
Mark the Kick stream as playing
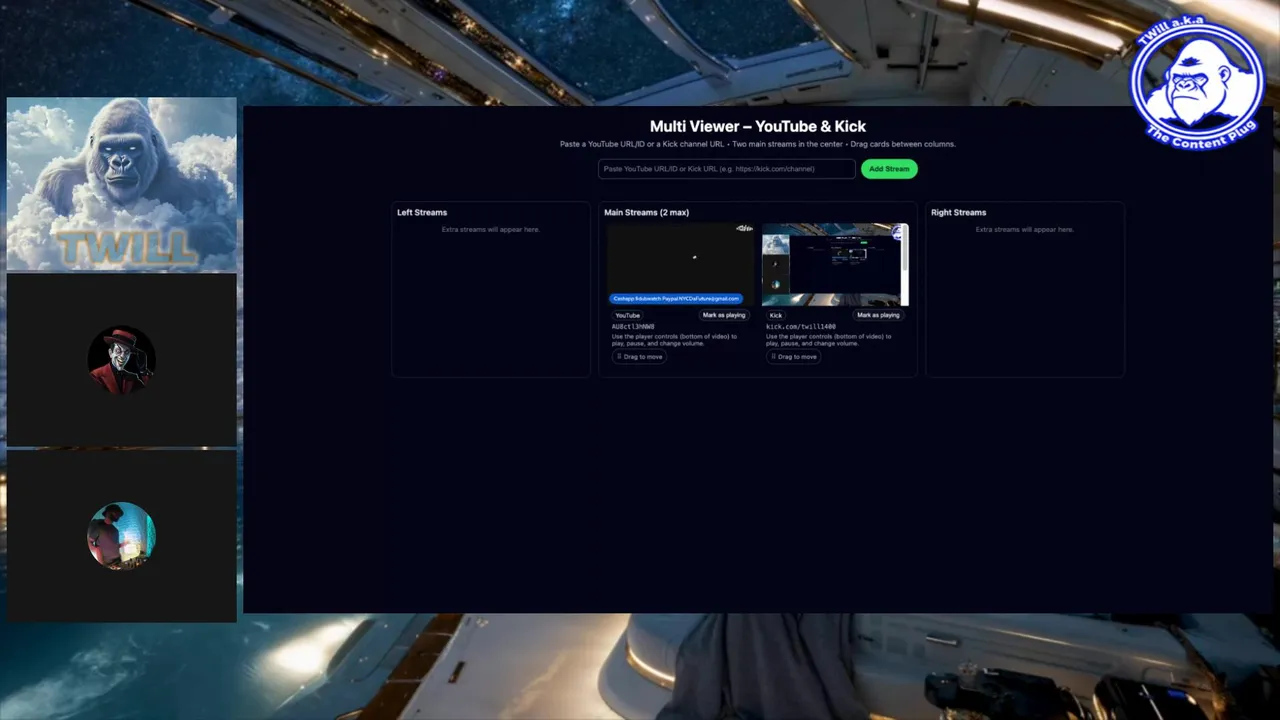pos(878,315)
